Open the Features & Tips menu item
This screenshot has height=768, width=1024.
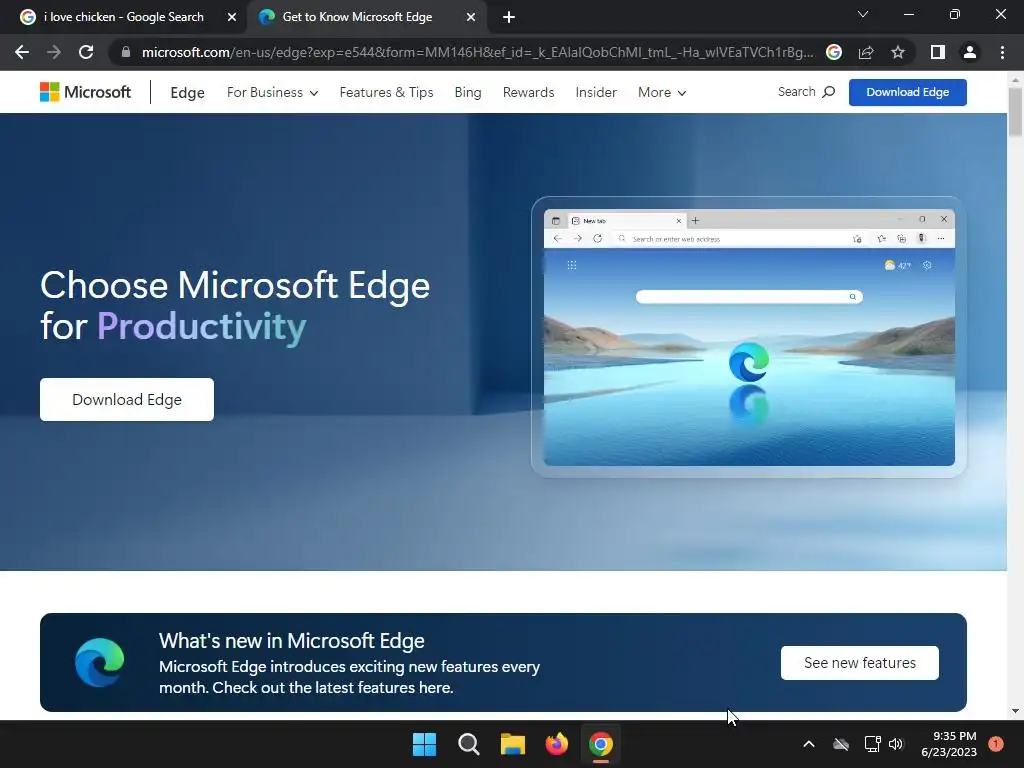coord(387,93)
